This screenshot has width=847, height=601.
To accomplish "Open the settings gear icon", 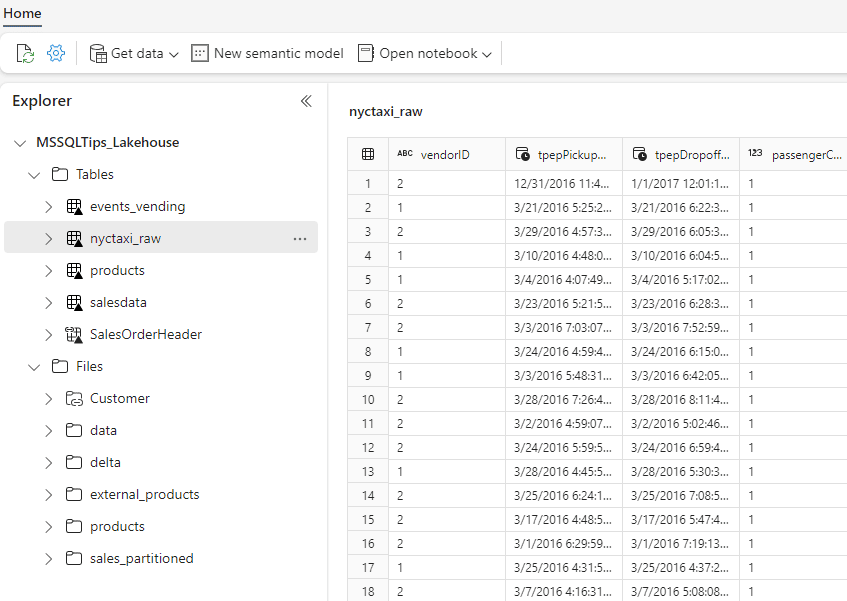I will pos(56,53).
